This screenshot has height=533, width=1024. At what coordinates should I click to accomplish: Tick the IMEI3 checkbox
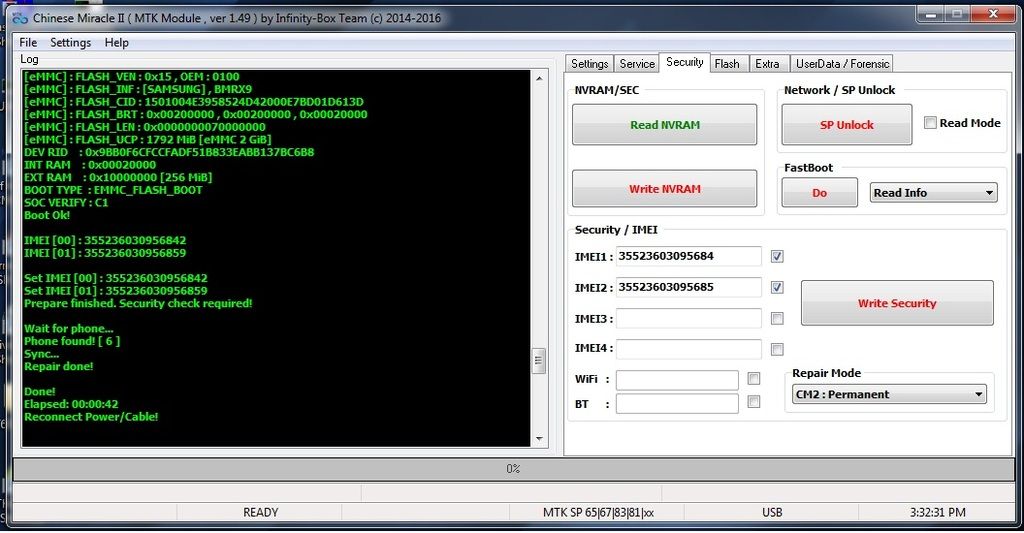pos(777,319)
